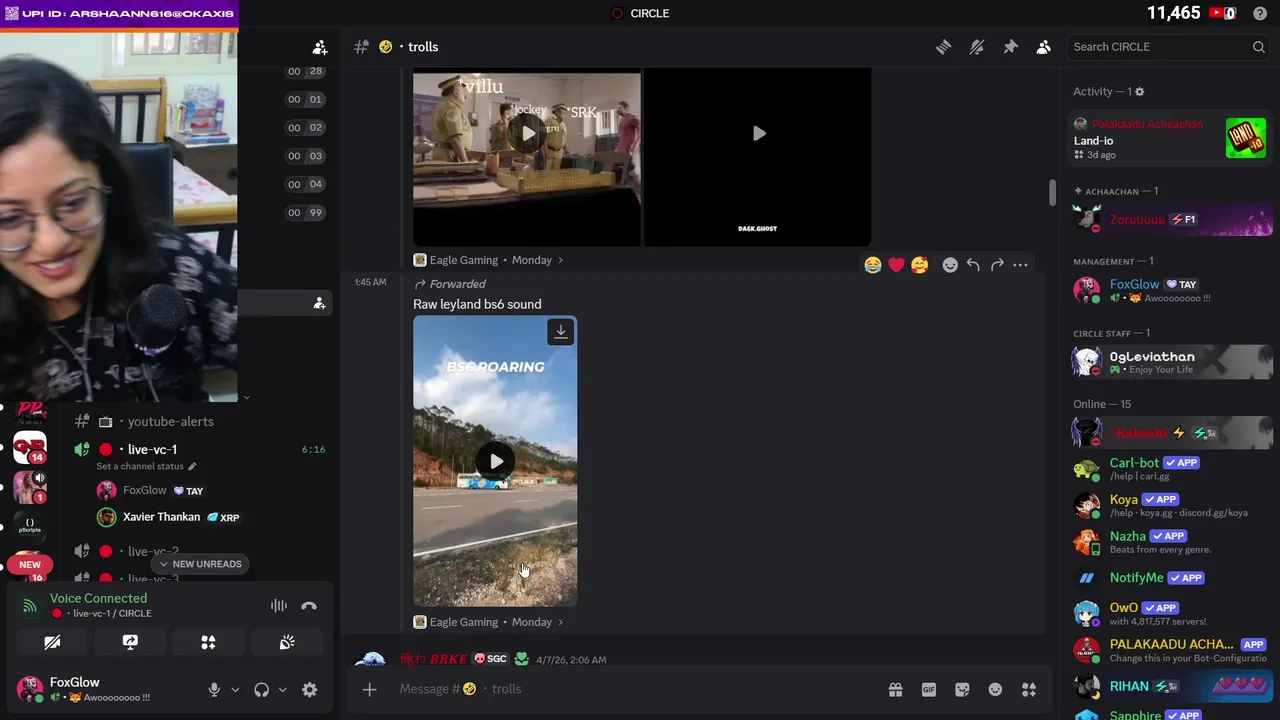This screenshot has width=1280, height=720.
Task: React with smiling hearts emoji
Action: pos(919,265)
